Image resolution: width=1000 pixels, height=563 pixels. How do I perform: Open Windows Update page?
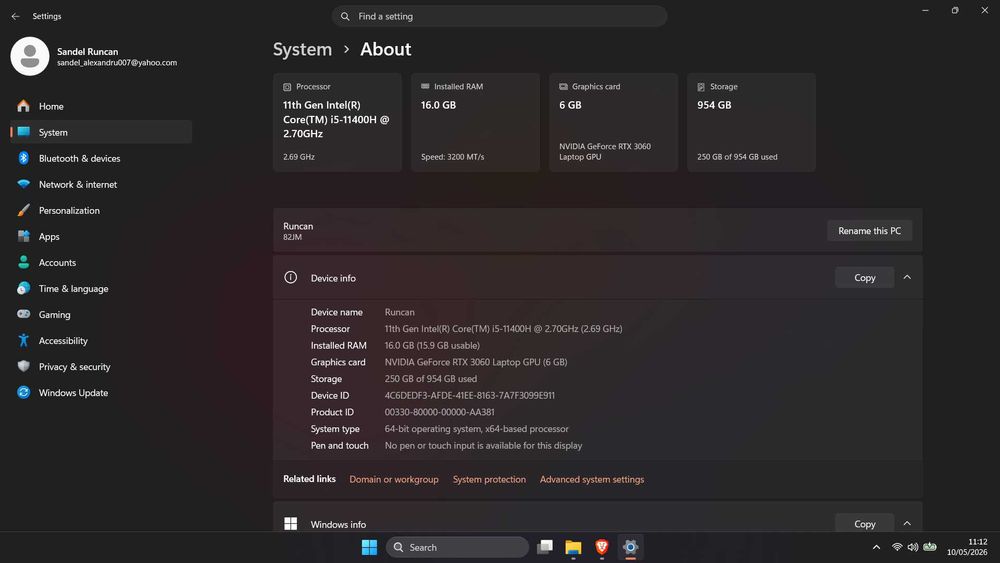click(x=101, y=393)
